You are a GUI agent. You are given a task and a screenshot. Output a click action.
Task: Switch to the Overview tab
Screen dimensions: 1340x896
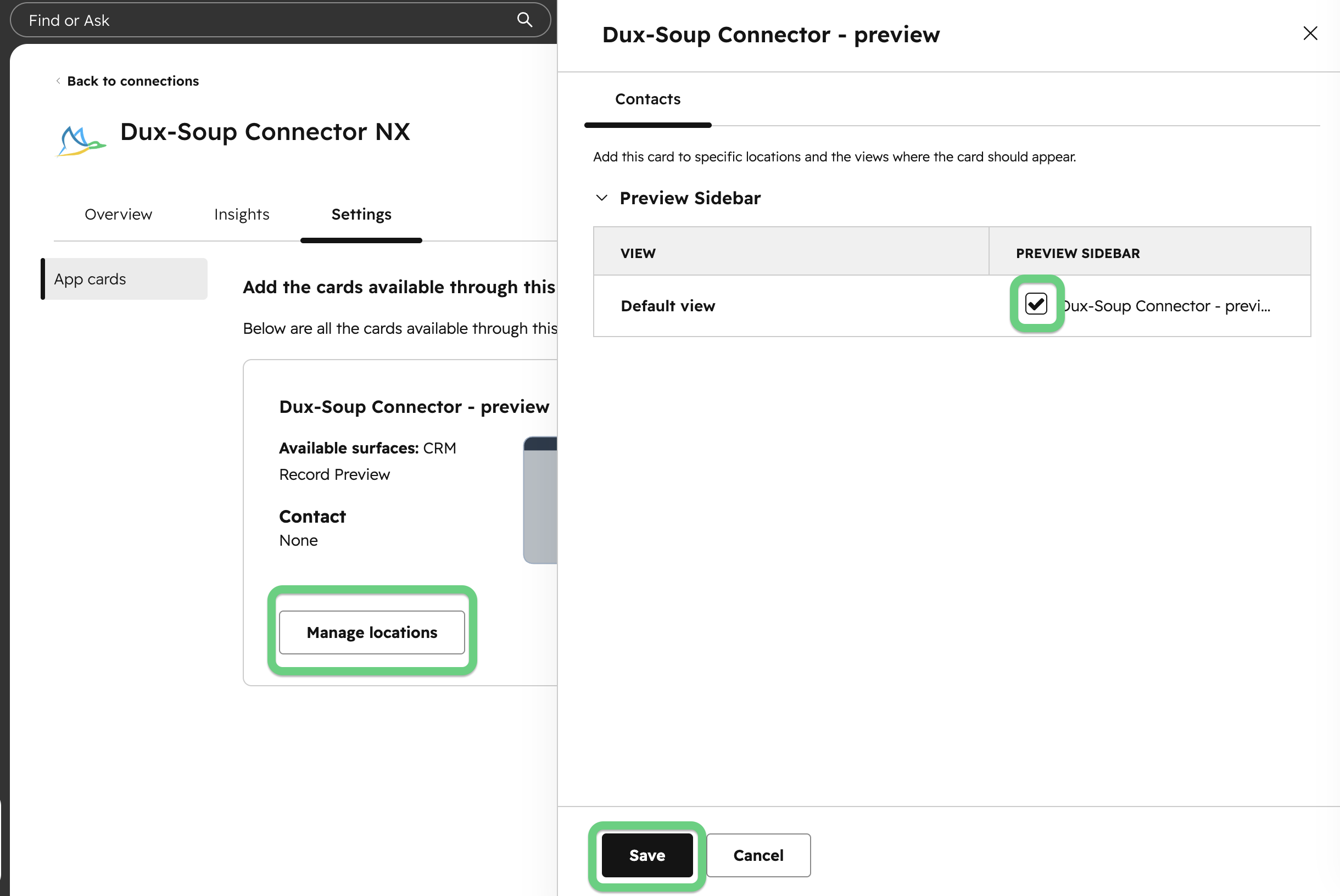click(118, 214)
